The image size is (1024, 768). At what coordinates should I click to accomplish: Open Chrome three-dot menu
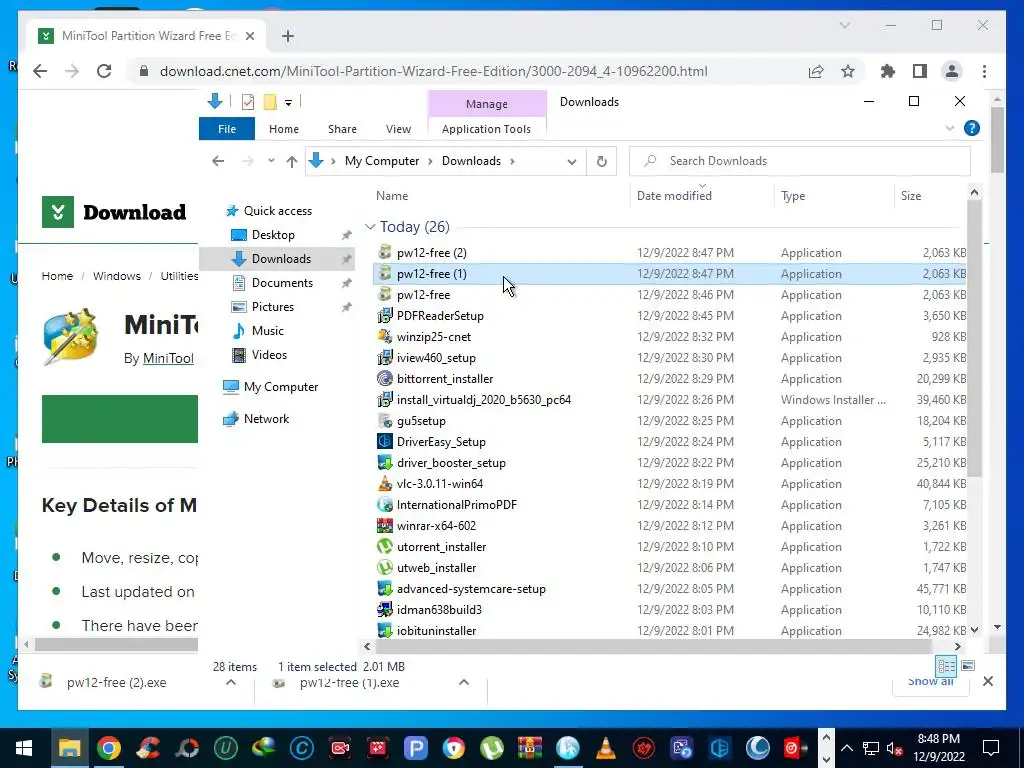984,71
